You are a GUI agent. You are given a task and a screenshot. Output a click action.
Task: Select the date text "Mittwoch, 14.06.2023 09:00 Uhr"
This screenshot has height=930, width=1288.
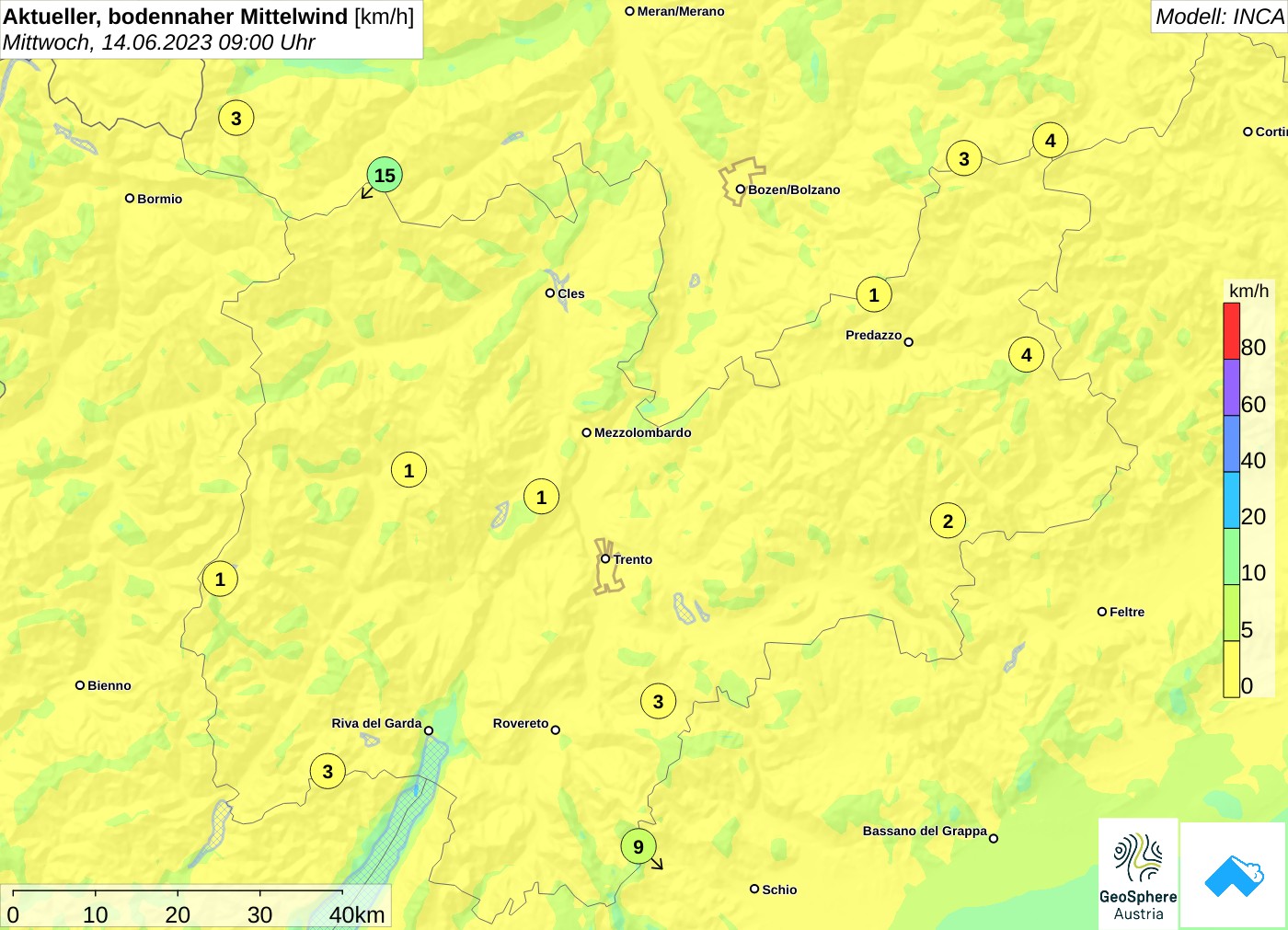click(159, 42)
